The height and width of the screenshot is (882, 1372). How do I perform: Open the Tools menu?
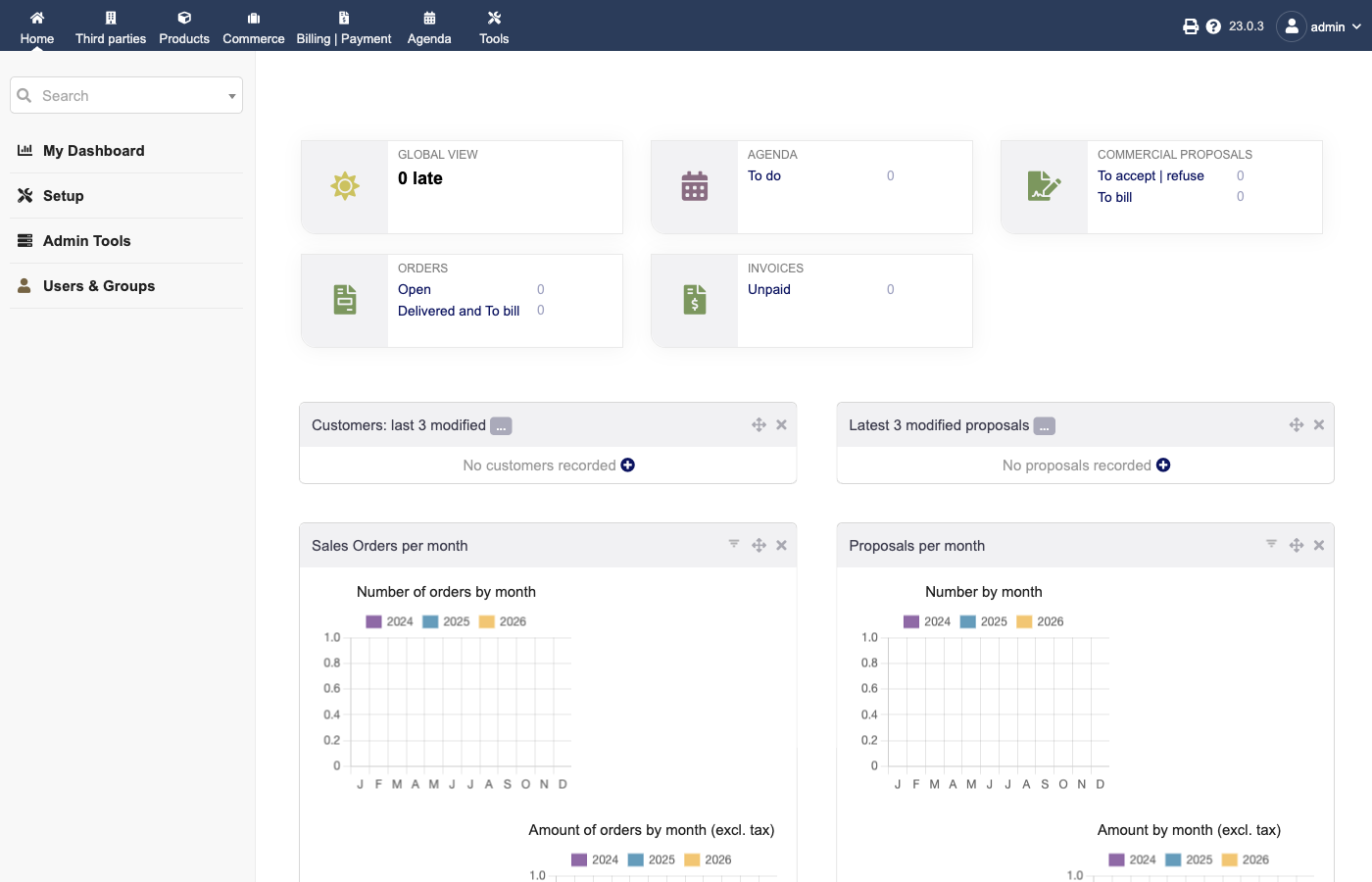tap(494, 26)
